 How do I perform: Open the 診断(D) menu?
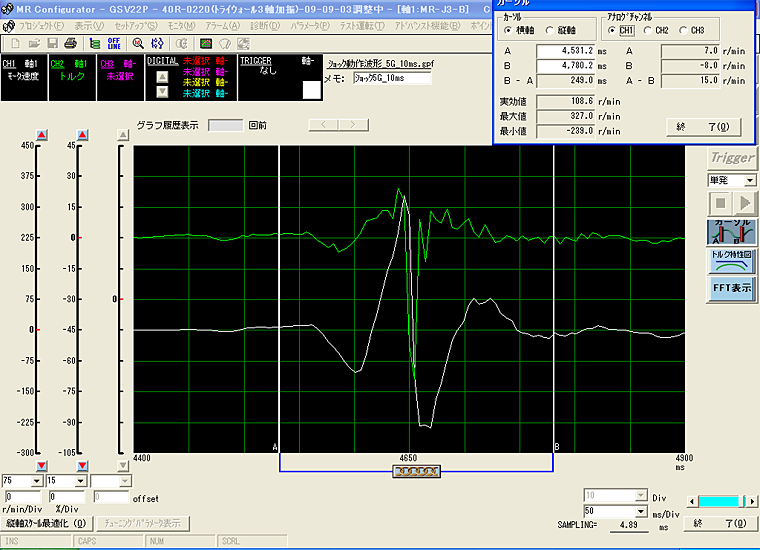point(265,26)
